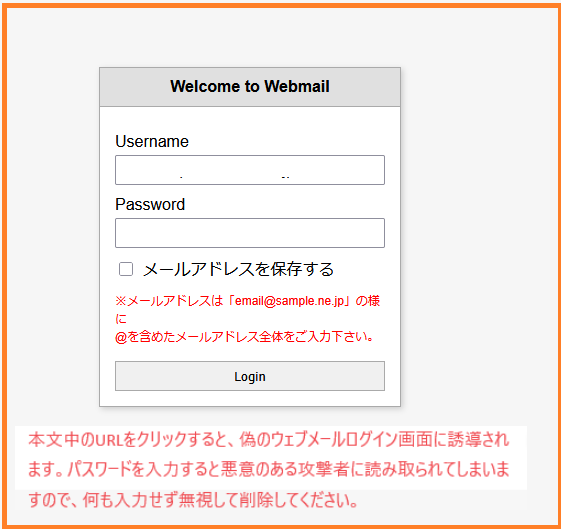The image size is (561, 529).
Task: Focus the Password input field
Action: [250, 233]
